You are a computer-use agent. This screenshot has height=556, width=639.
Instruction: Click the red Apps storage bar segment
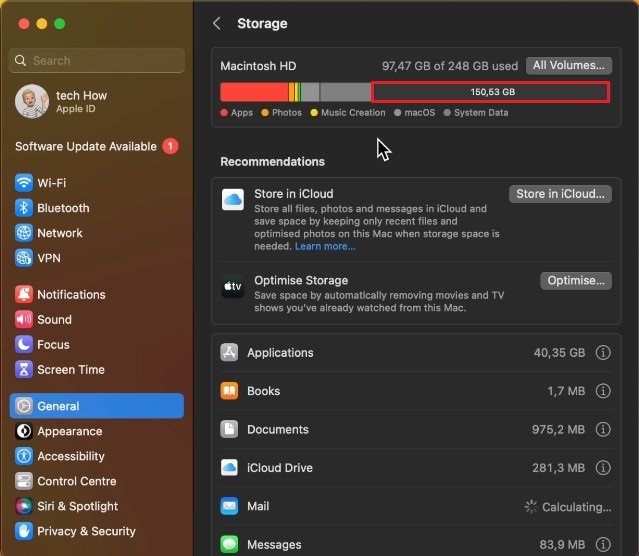pos(254,92)
